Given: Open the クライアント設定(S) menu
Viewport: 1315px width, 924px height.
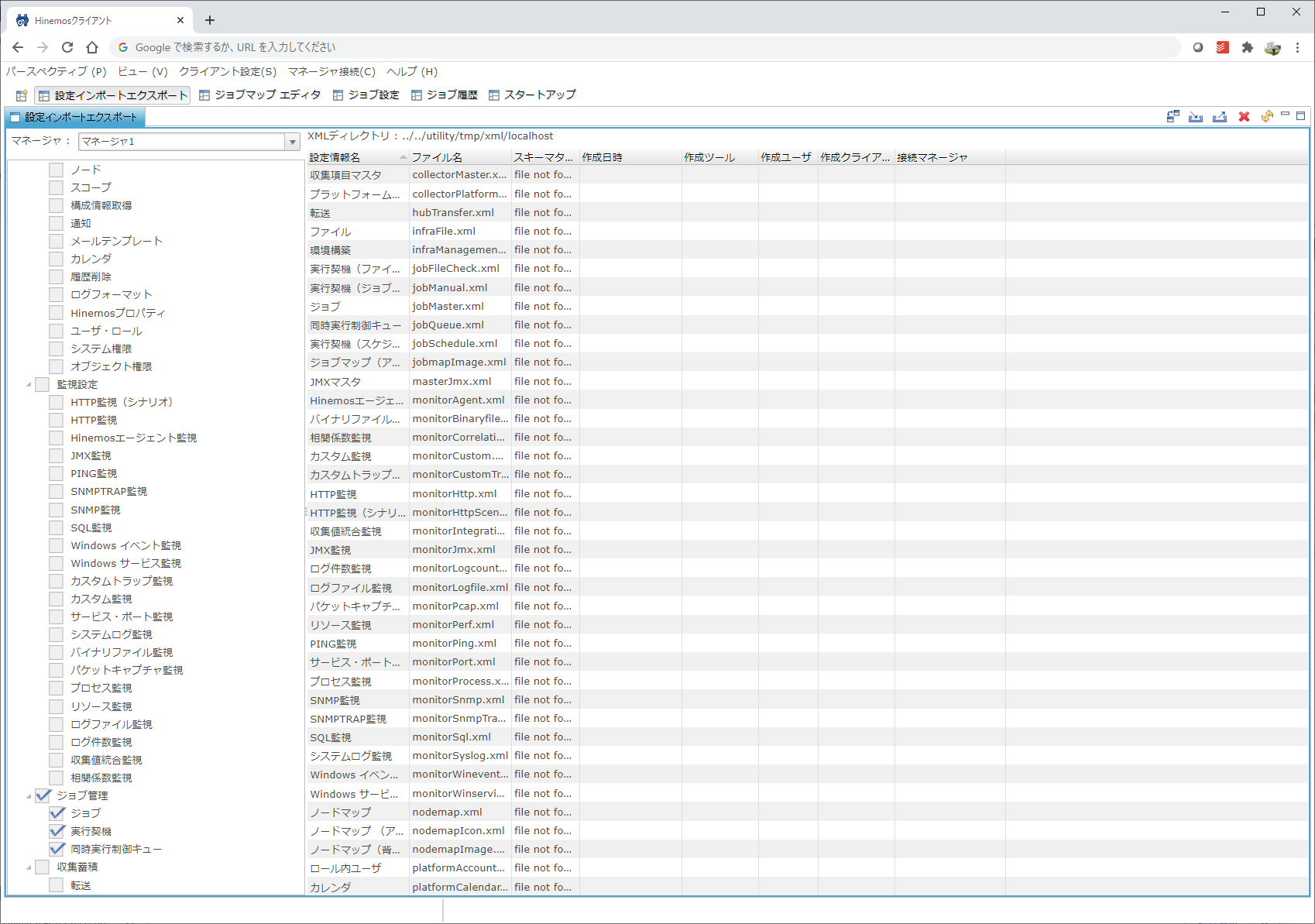Looking at the screenshot, I should (228, 71).
